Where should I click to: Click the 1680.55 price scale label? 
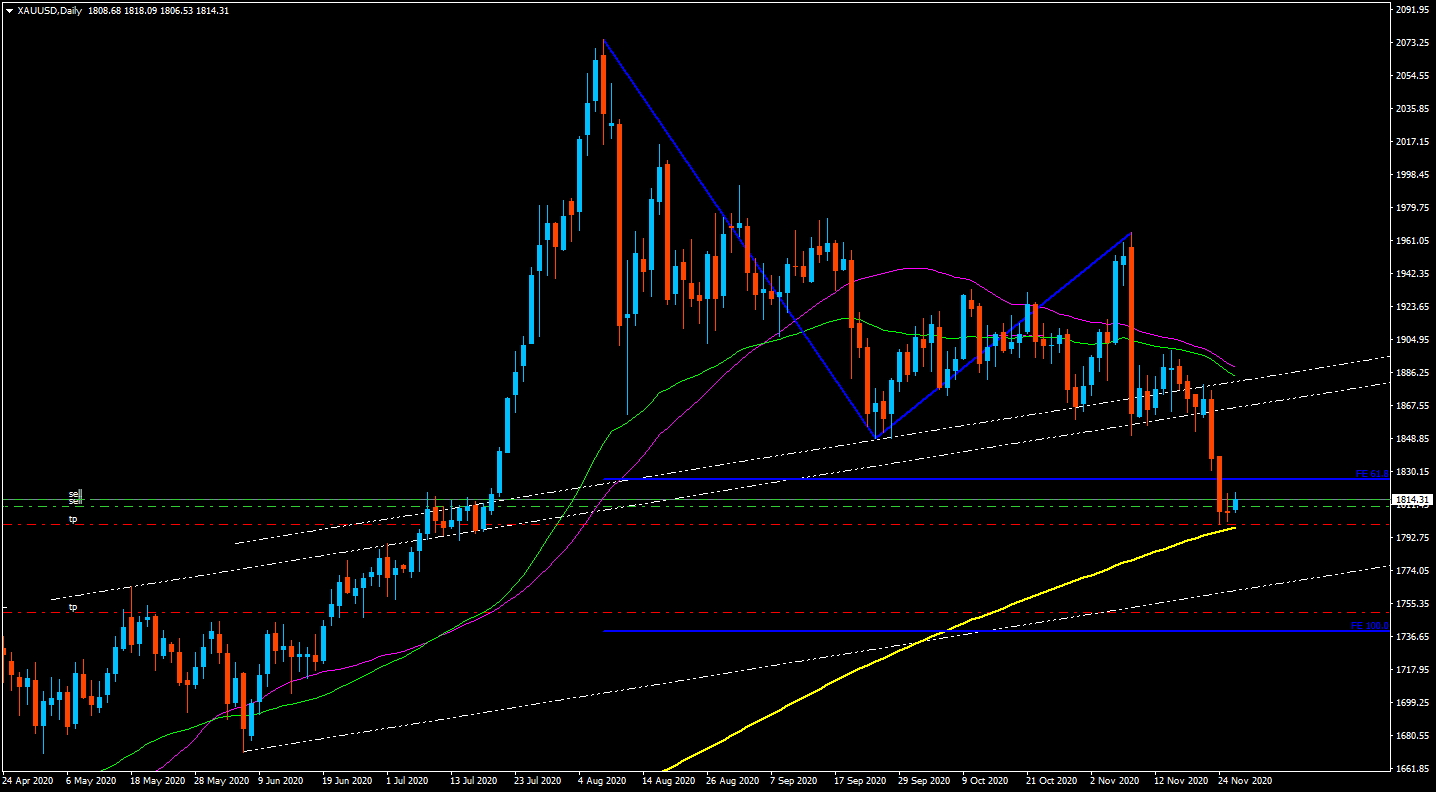pyautogui.click(x=1410, y=736)
